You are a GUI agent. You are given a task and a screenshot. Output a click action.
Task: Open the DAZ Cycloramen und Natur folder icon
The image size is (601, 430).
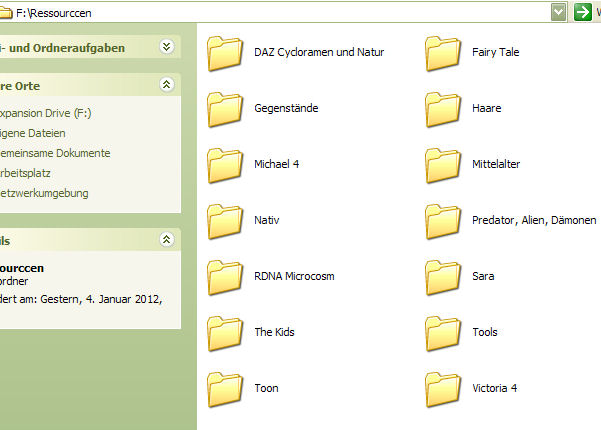pos(225,53)
